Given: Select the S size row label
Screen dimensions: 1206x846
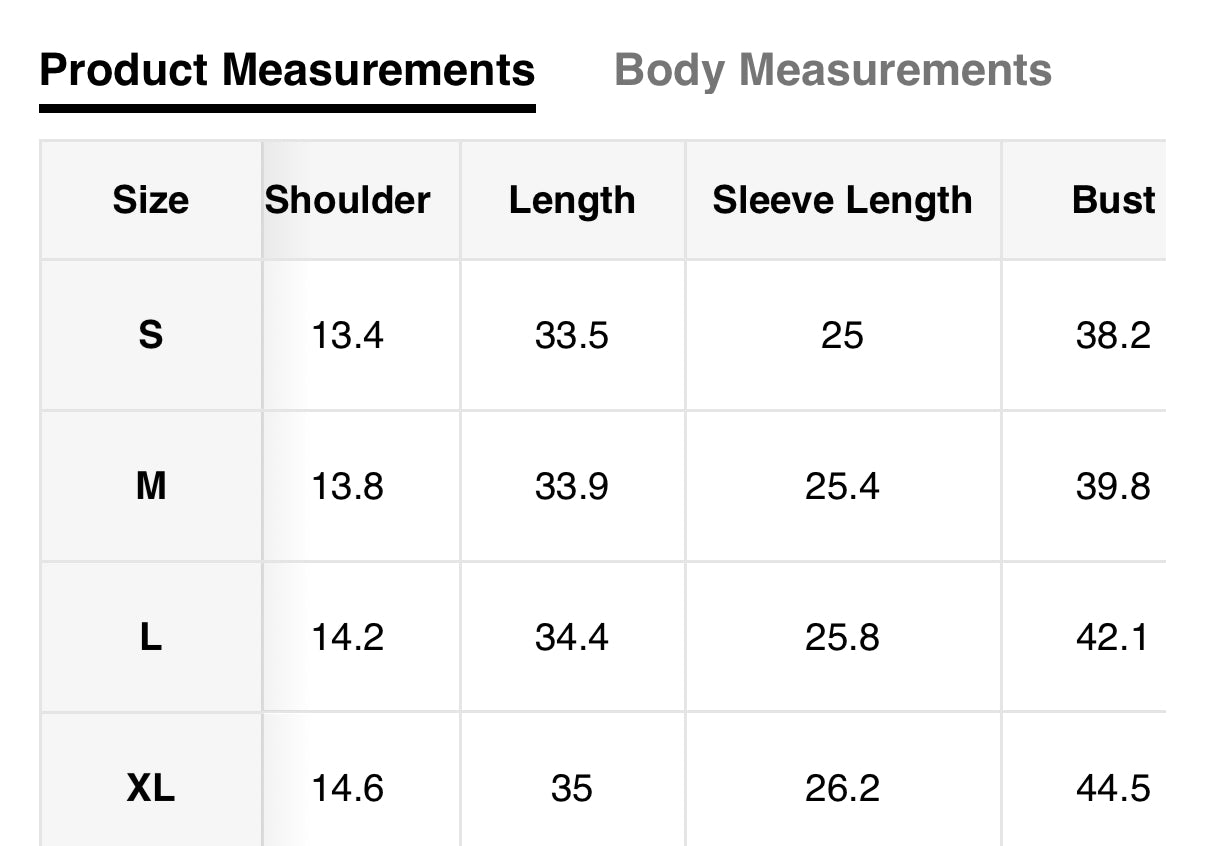Looking at the screenshot, I should click(150, 335).
